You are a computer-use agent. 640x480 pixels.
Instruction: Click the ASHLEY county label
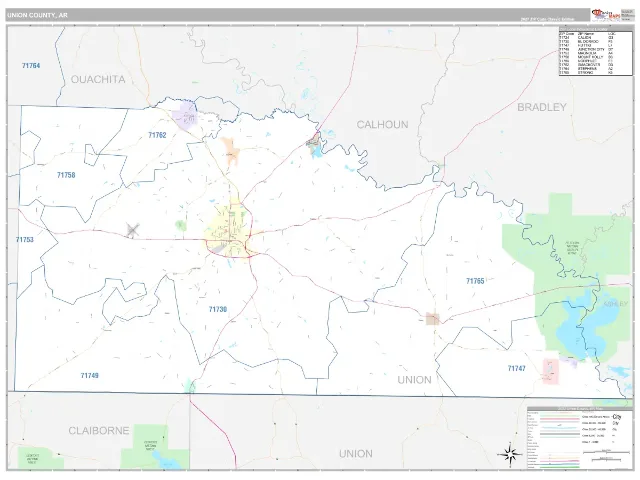[x=616, y=304]
